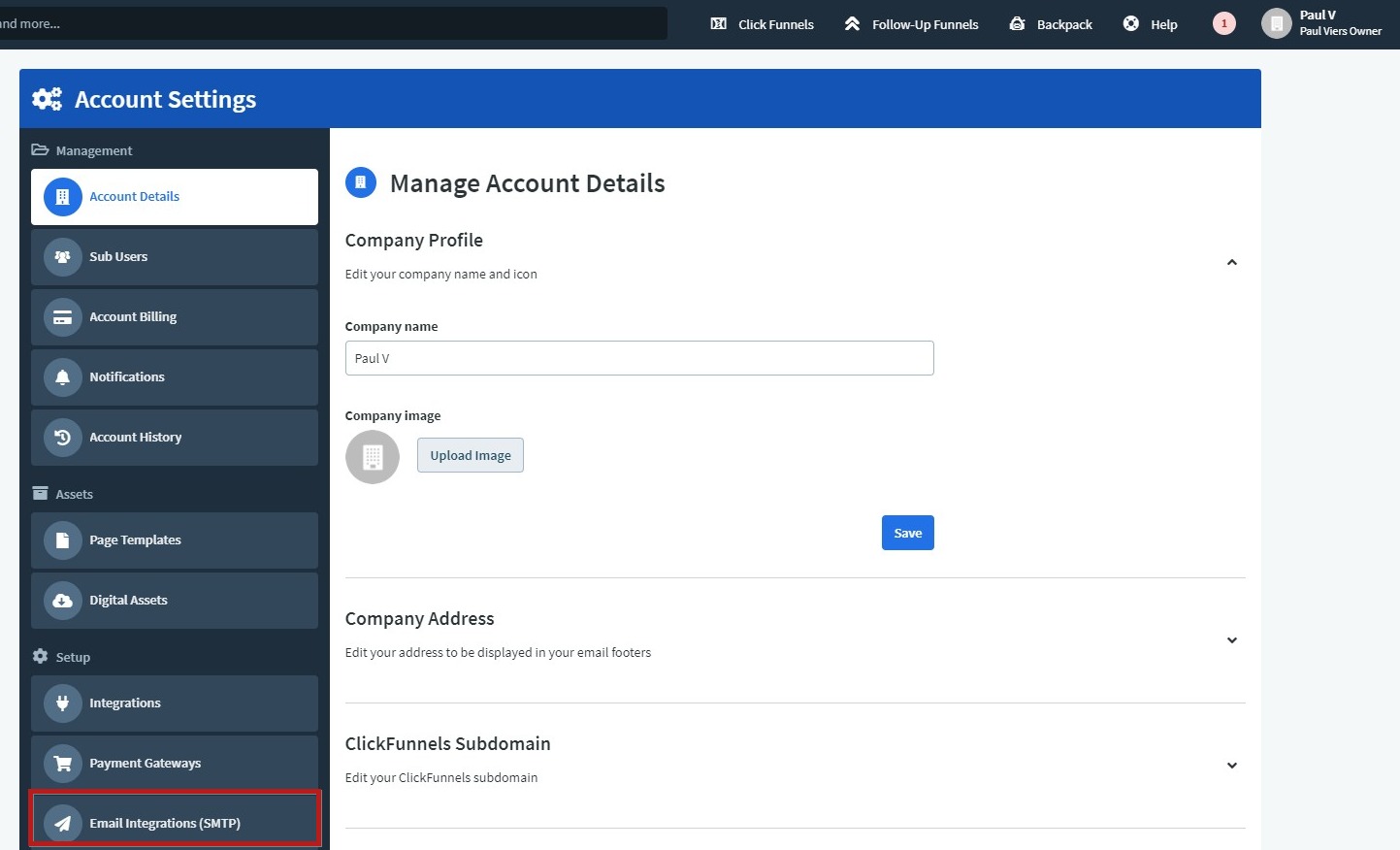Click the Account Details building icon
This screenshot has height=850, width=1400.
pos(63,197)
